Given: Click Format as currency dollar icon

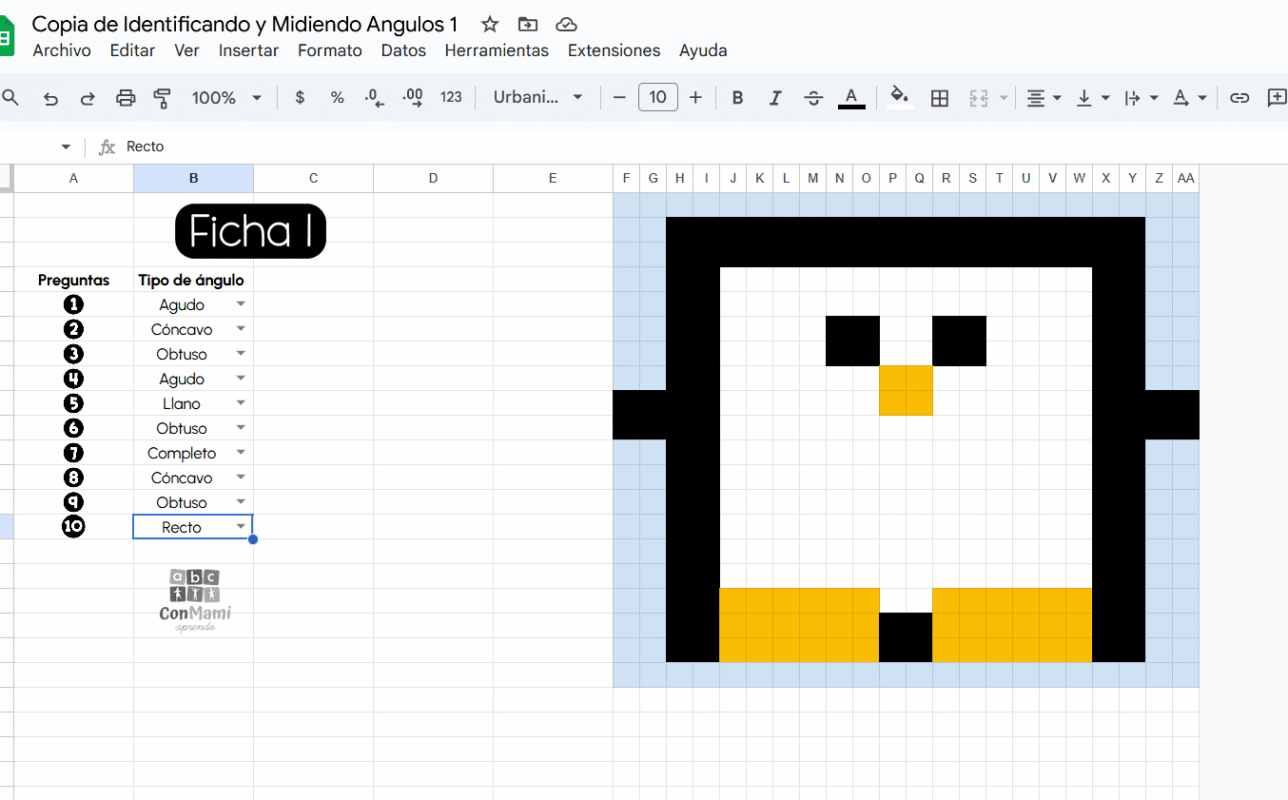Looking at the screenshot, I should tap(300, 98).
